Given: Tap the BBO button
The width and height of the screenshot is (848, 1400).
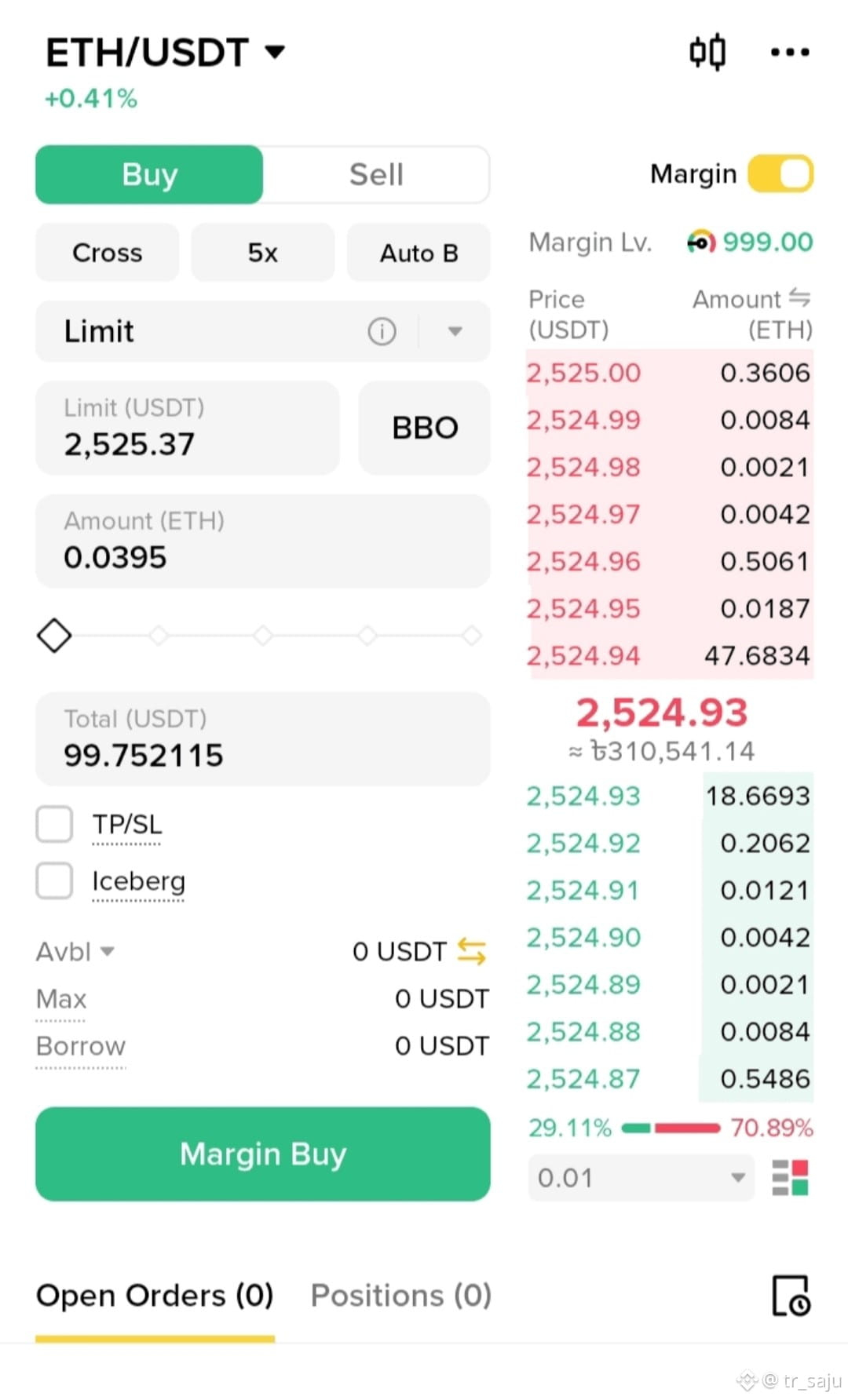Looking at the screenshot, I should click(x=425, y=428).
